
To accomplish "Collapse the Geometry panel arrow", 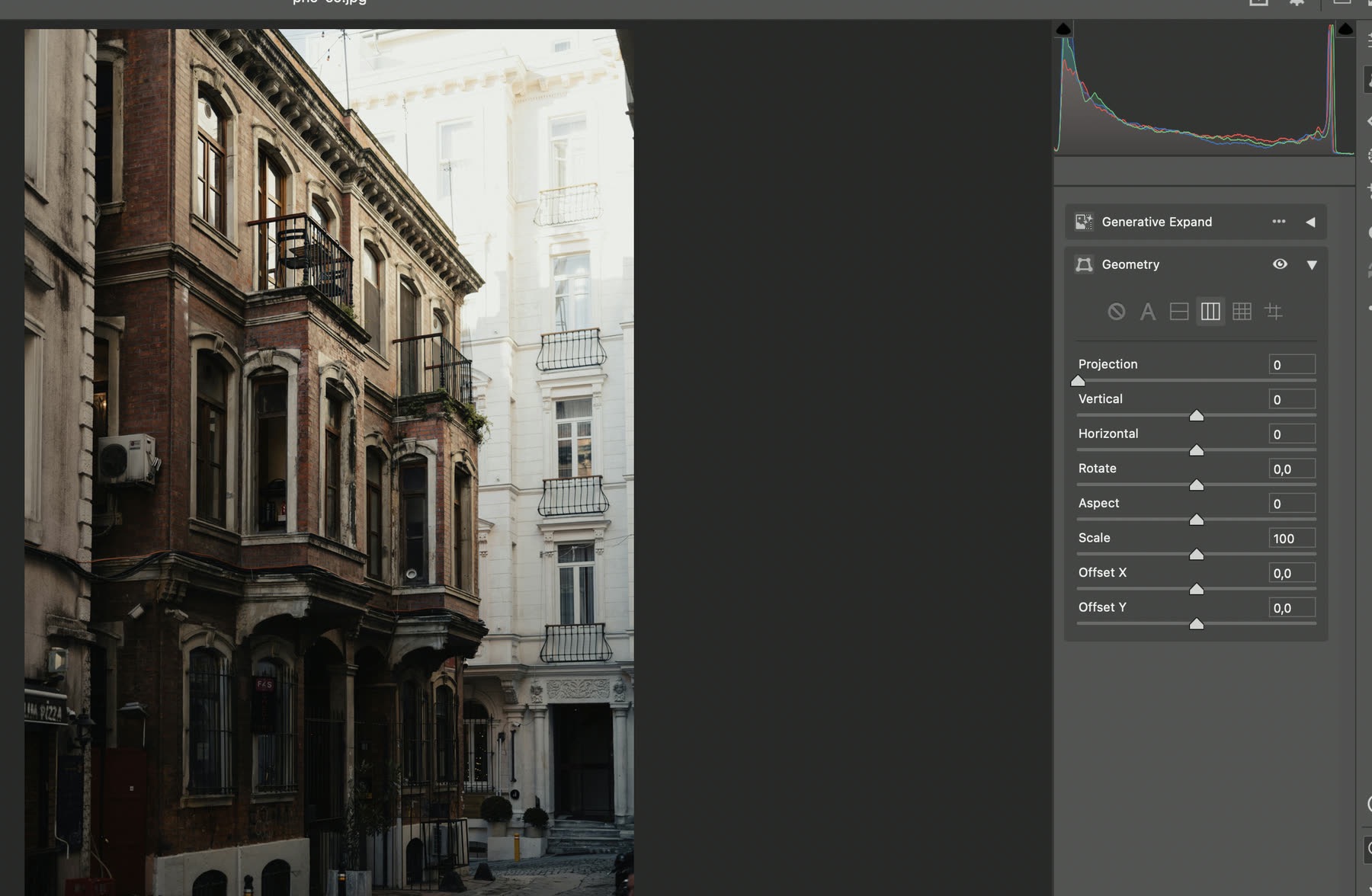I will pyautogui.click(x=1312, y=265).
